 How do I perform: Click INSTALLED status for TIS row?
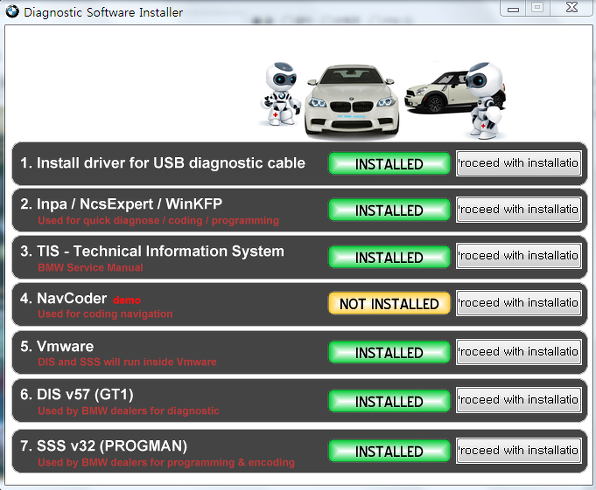(389, 257)
